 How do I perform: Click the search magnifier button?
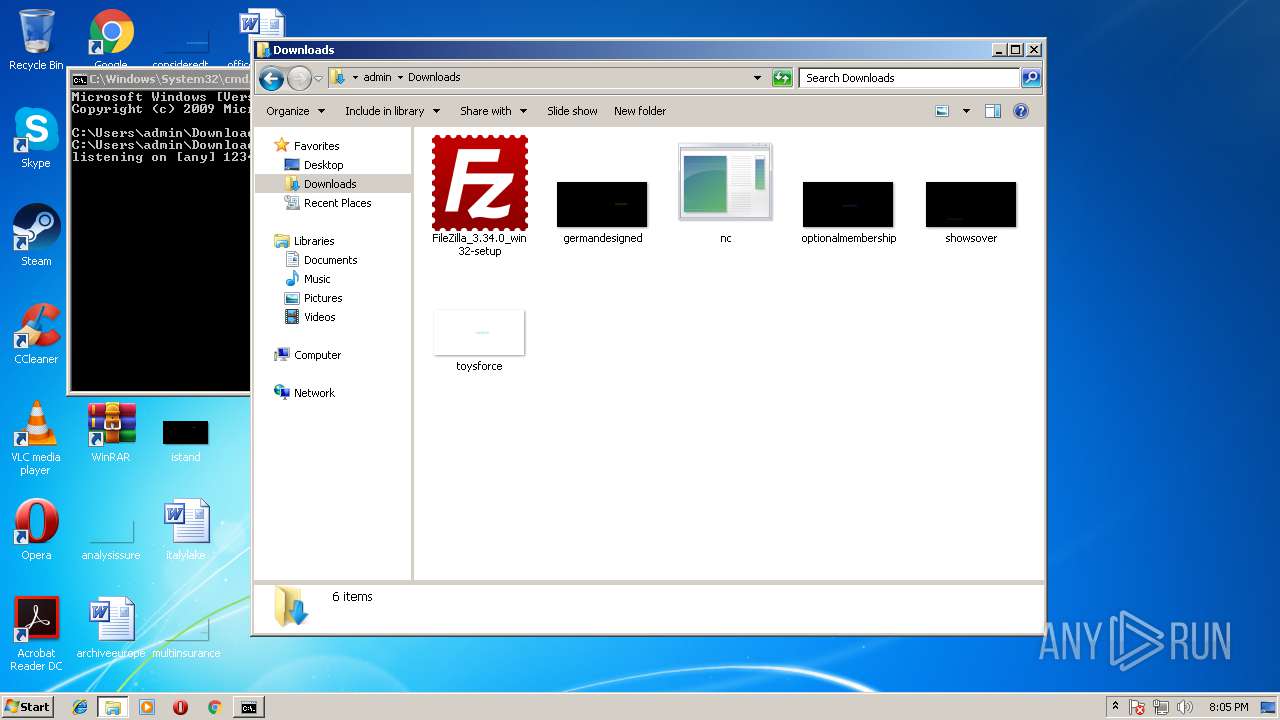coord(1031,78)
